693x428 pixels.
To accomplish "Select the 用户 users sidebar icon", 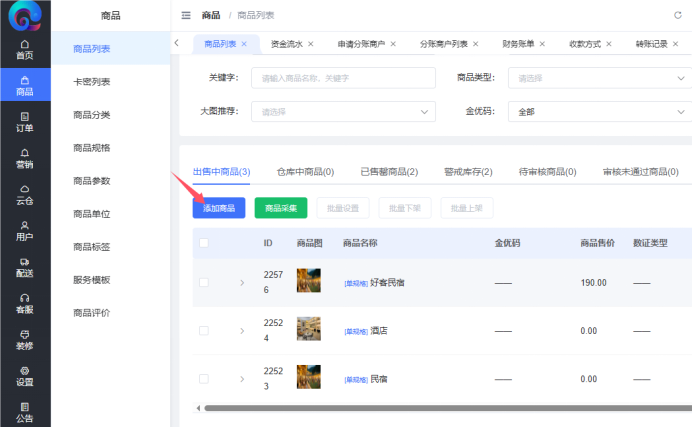I will pos(24,231).
